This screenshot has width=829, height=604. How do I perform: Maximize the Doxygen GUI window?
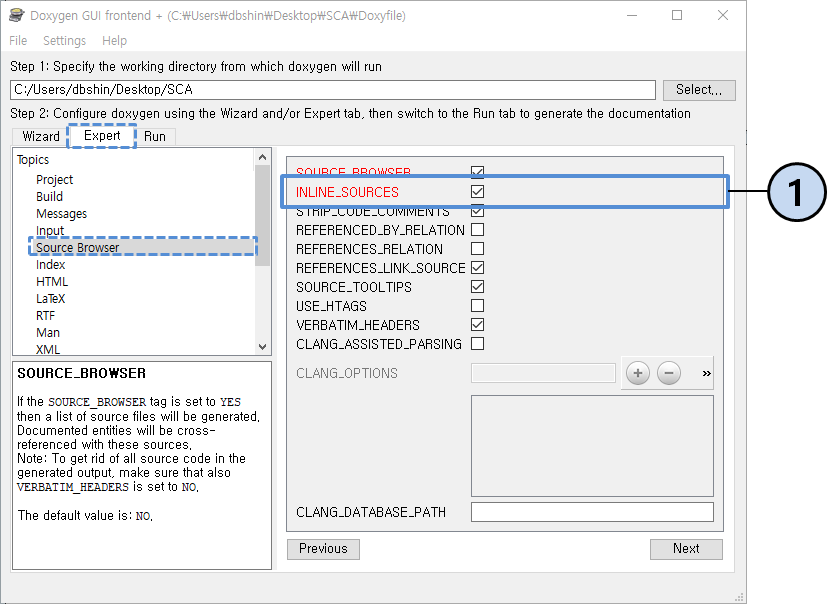[x=677, y=15]
